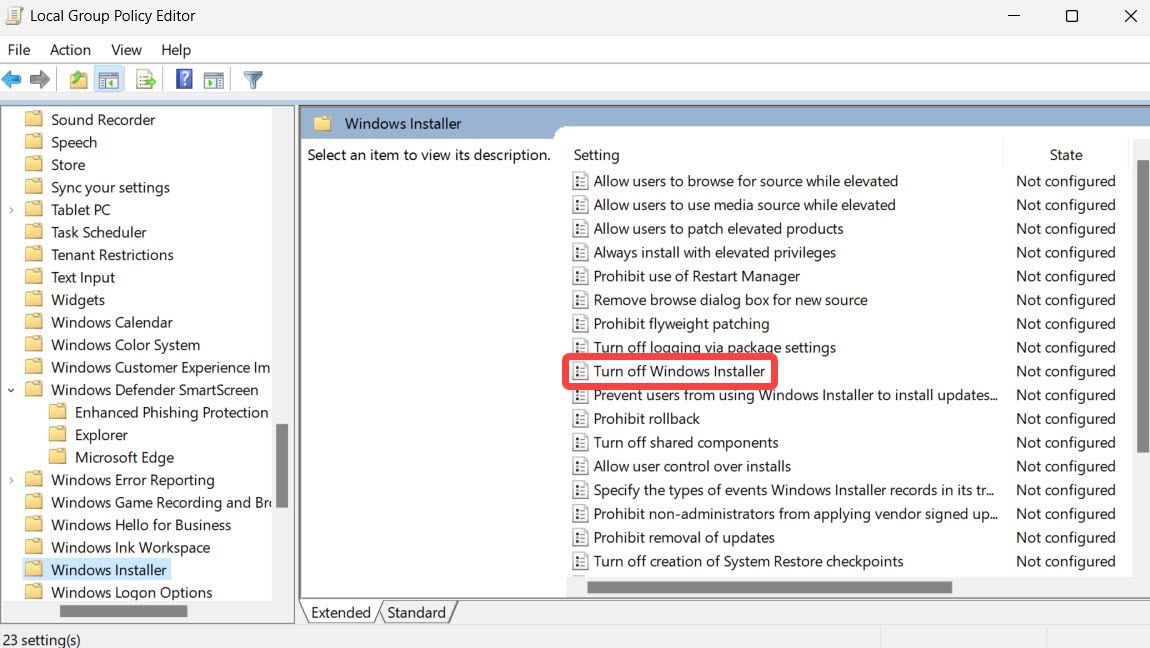Click the Up One Level folder icon

point(79,80)
